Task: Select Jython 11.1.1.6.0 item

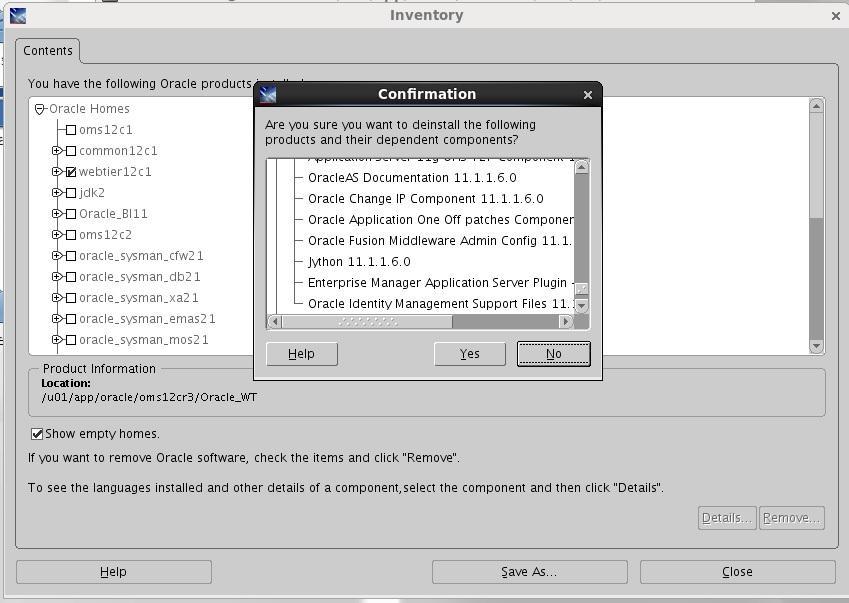Action: [x=359, y=262]
